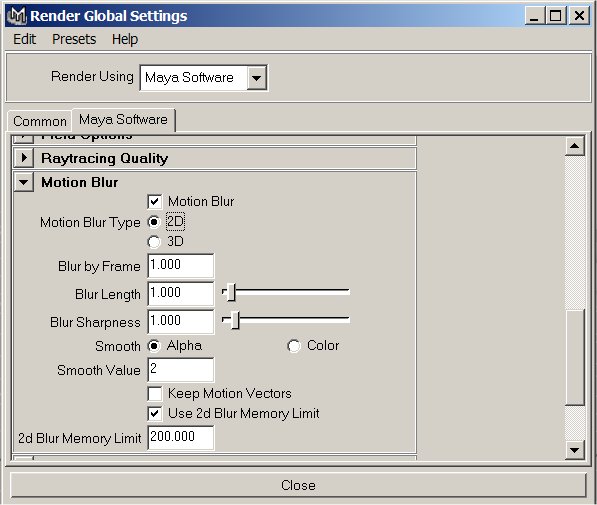597x505 pixels.
Task: Maximize the Render Global Settings window
Action: coord(555,16)
